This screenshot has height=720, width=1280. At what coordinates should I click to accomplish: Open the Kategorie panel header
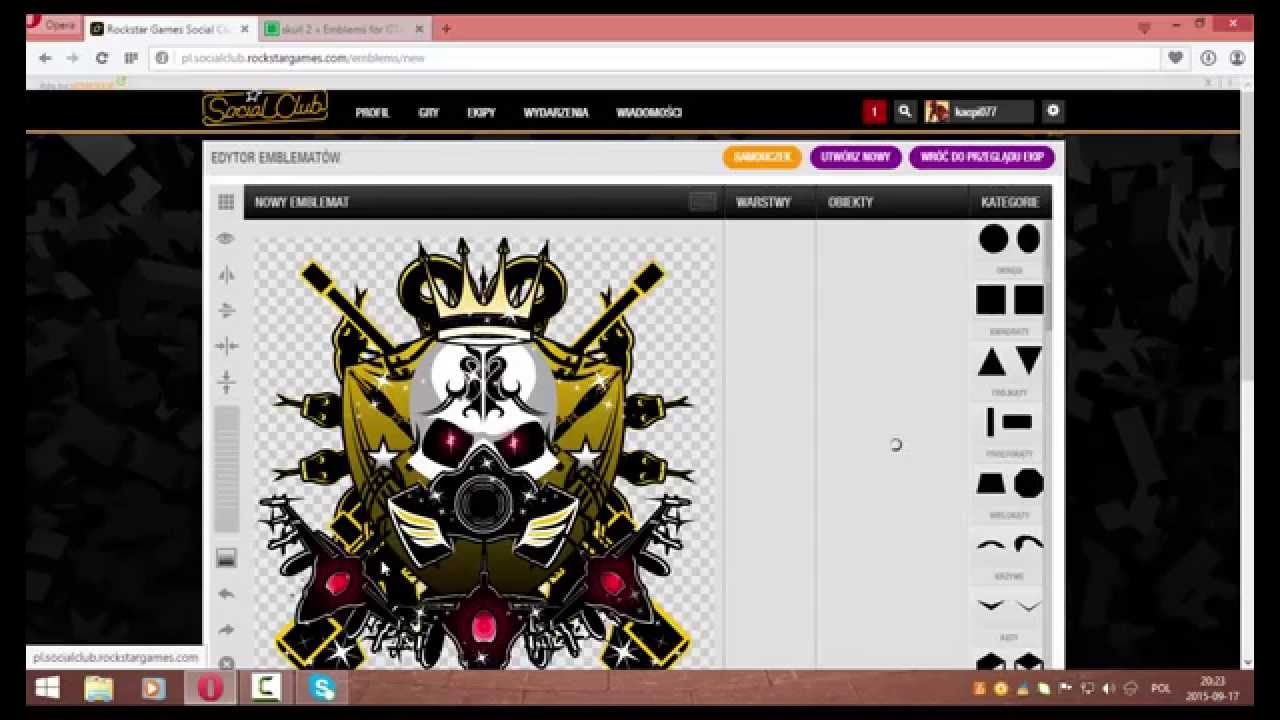point(1010,202)
